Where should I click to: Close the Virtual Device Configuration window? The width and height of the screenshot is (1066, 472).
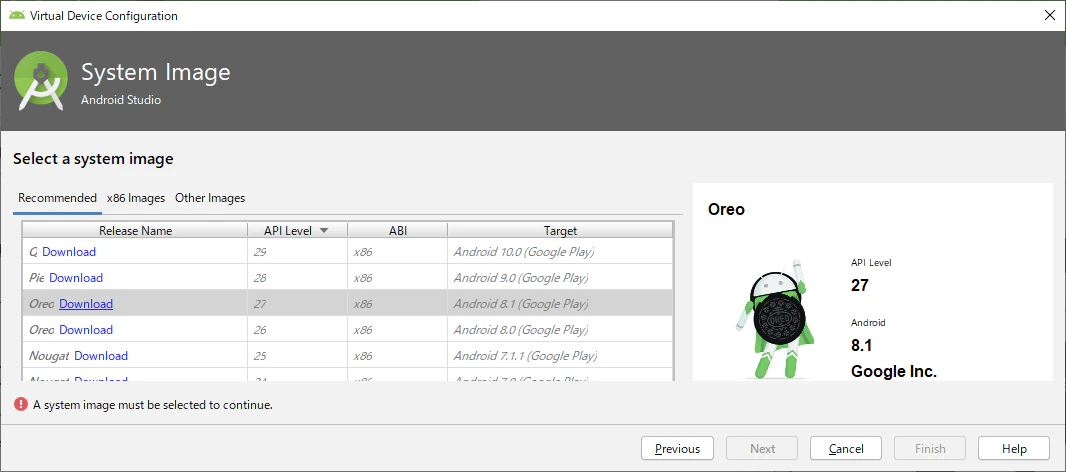click(1050, 16)
